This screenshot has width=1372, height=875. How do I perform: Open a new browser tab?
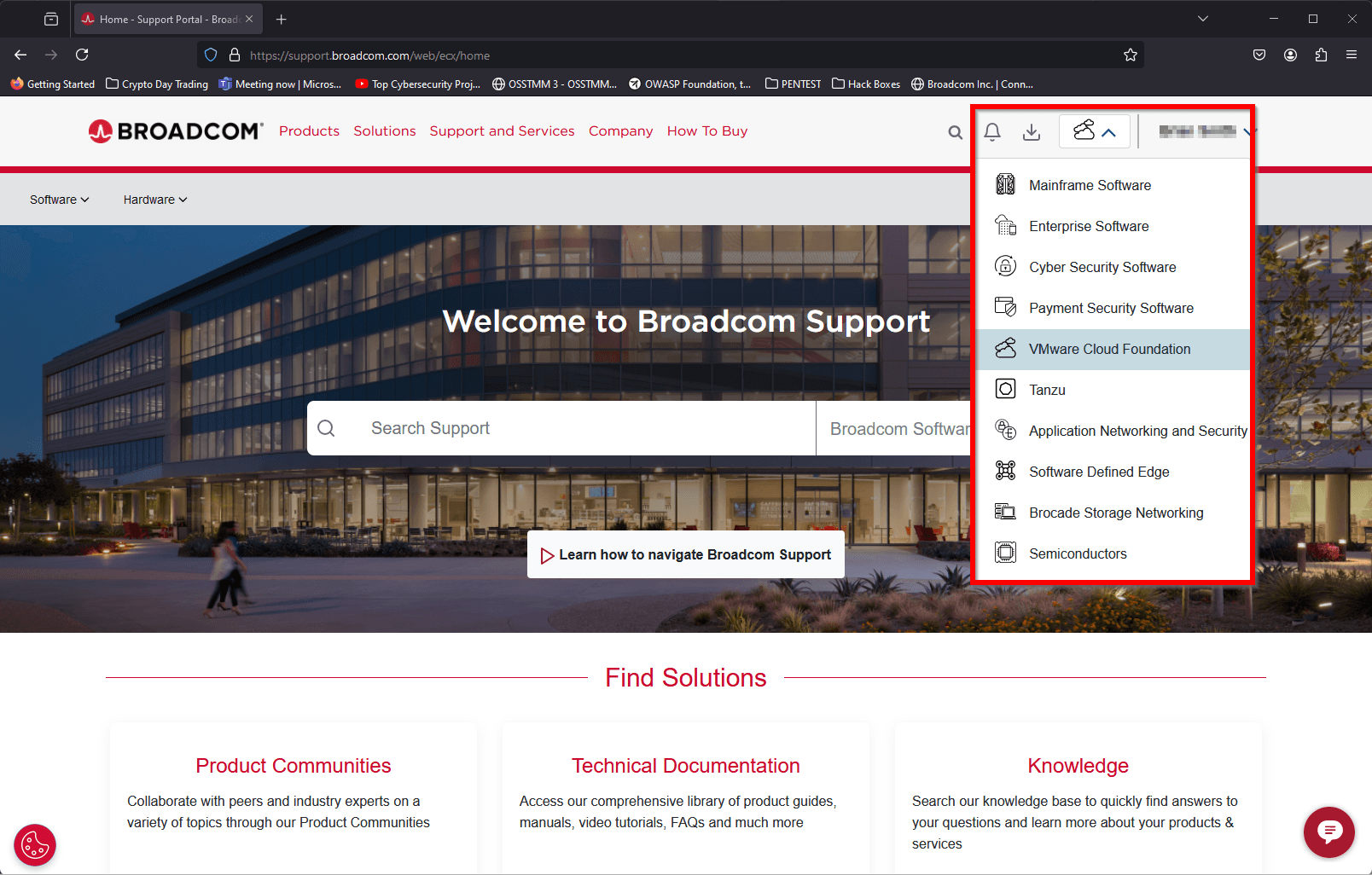pyautogui.click(x=282, y=19)
